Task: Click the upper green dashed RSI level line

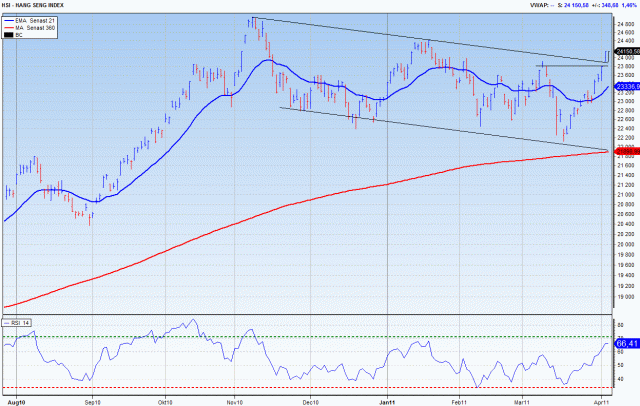Action: 300,337
